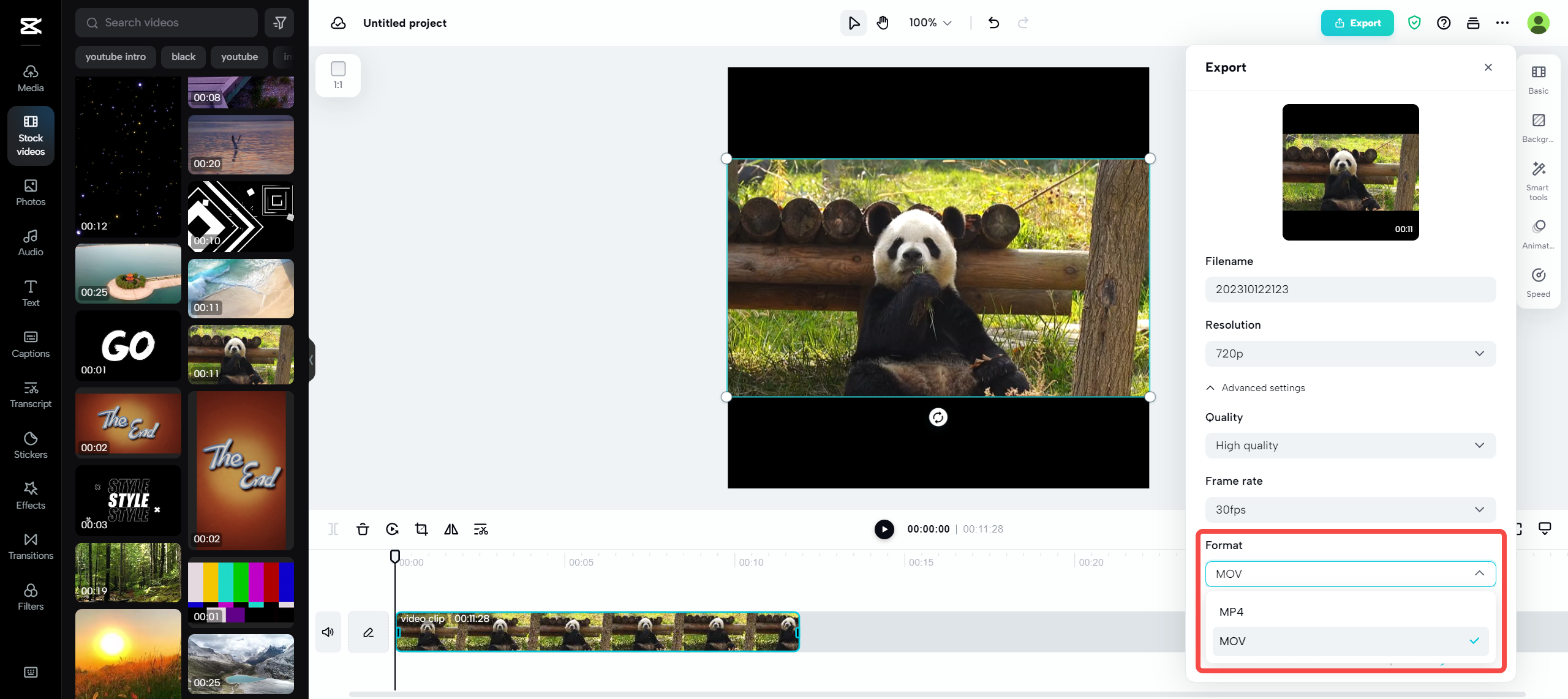Image resolution: width=1568 pixels, height=699 pixels.
Task: Click the crop tool in timeline toolbar
Action: pyautogui.click(x=421, y=529)
